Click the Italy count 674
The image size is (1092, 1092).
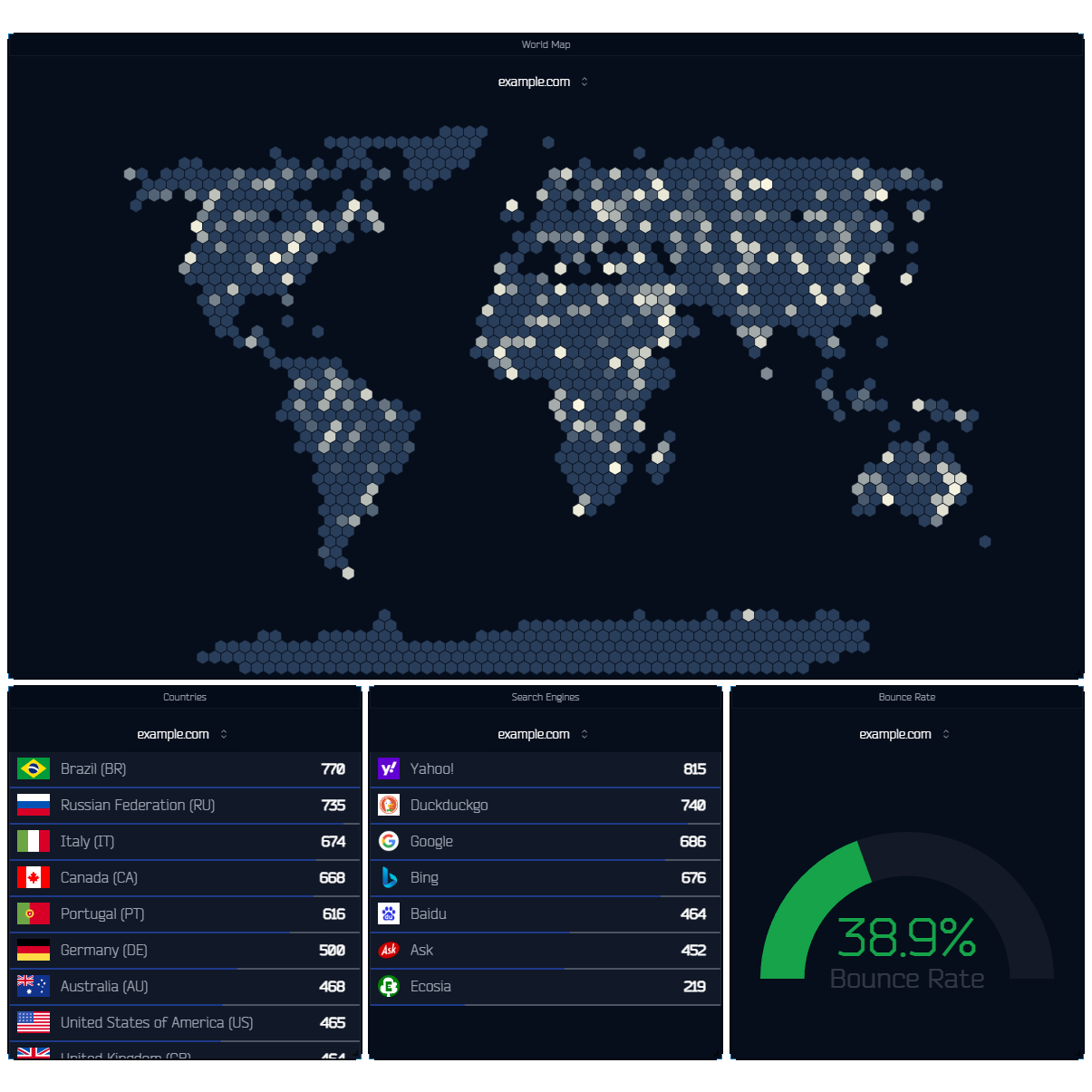(333, 841)
